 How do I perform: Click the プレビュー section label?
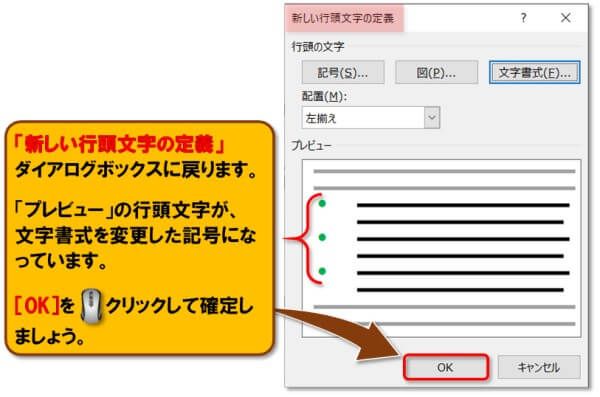point(311,145)
